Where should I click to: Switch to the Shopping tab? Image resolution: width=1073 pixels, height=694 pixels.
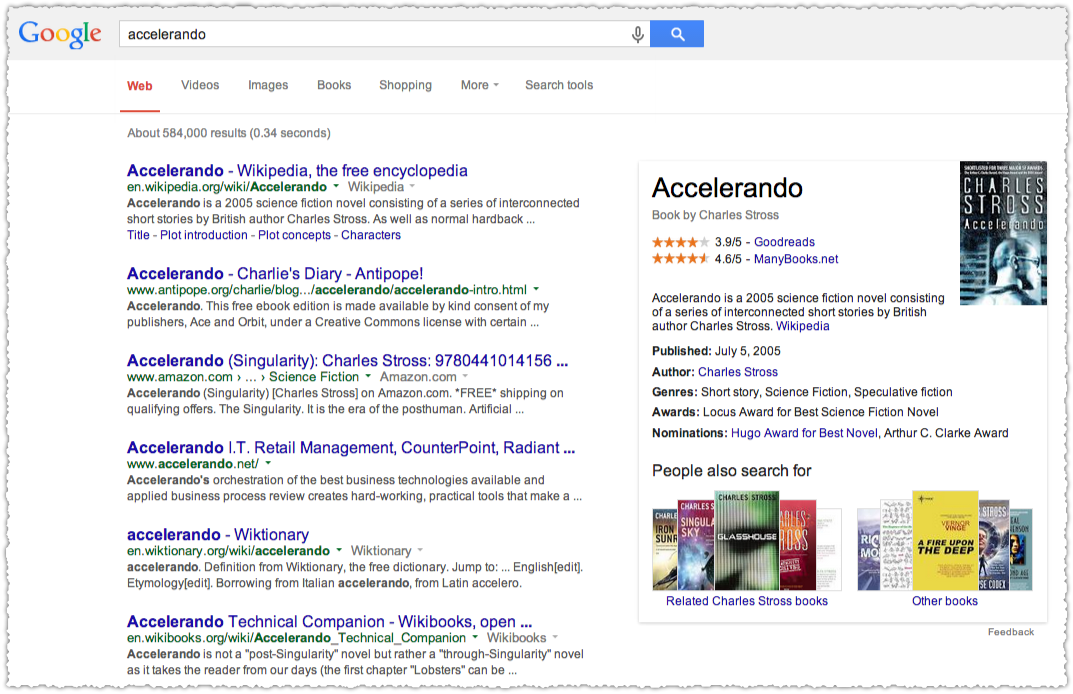pyautogui.click(x=405, y=85)
